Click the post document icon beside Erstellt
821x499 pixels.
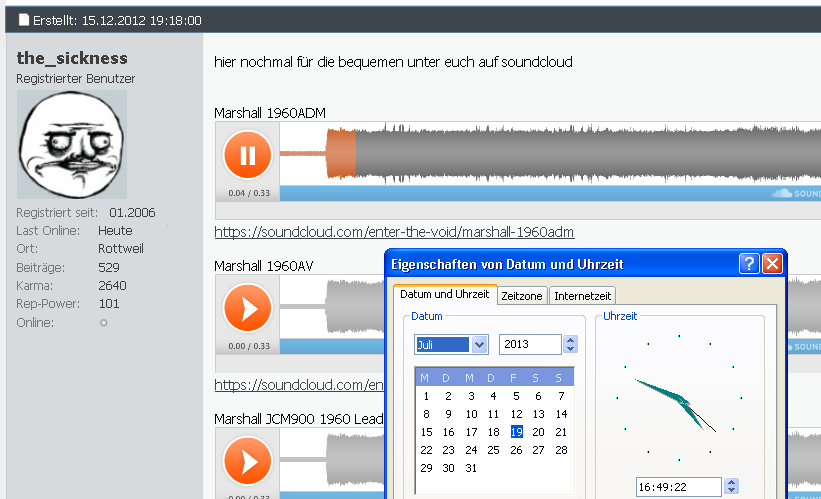click(x=24, y=20)
